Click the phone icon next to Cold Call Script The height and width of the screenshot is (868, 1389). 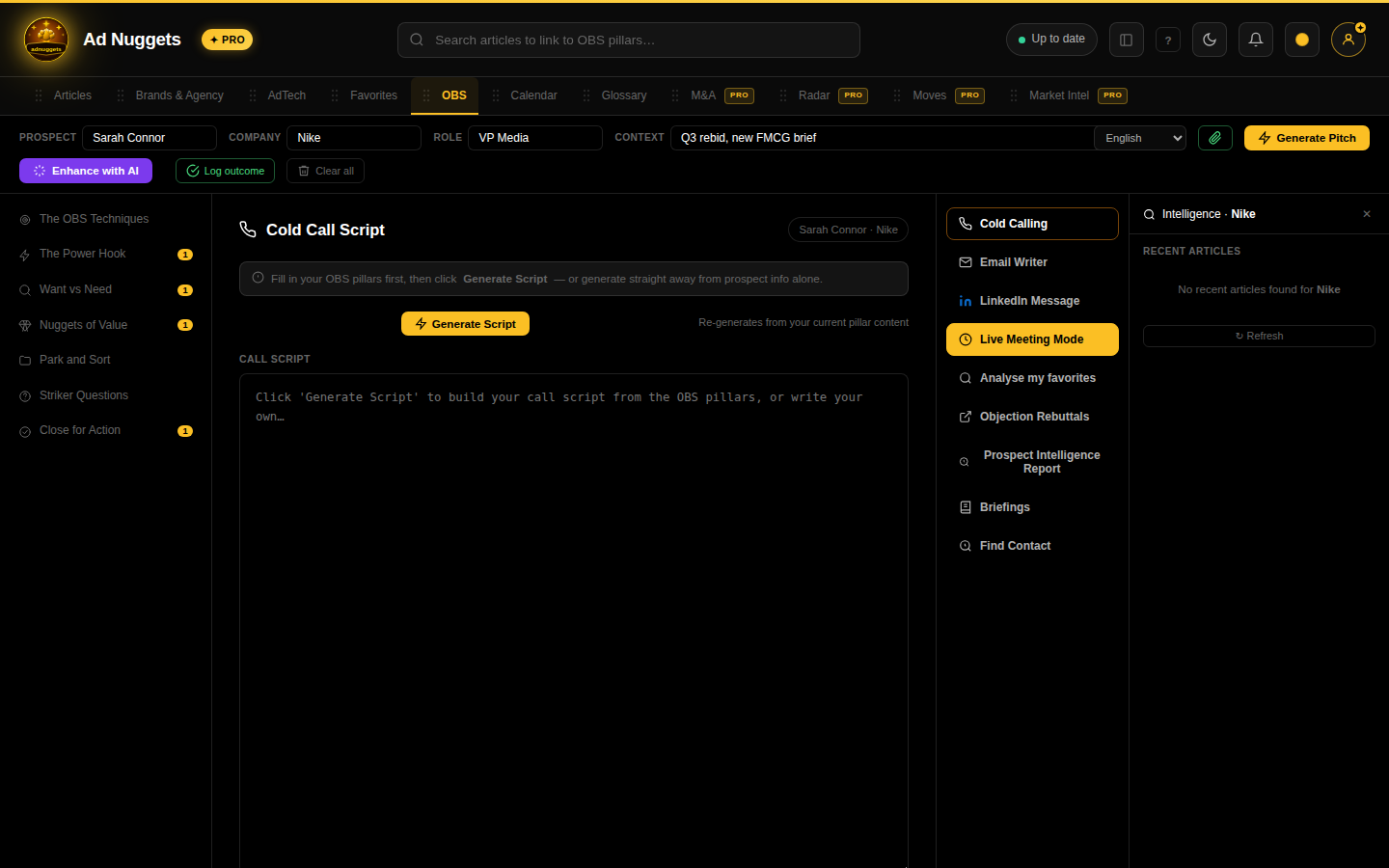coord(248,230)
